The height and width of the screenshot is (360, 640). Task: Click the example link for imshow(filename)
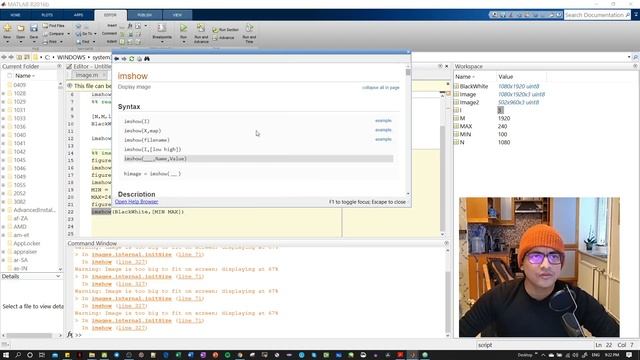383,139
